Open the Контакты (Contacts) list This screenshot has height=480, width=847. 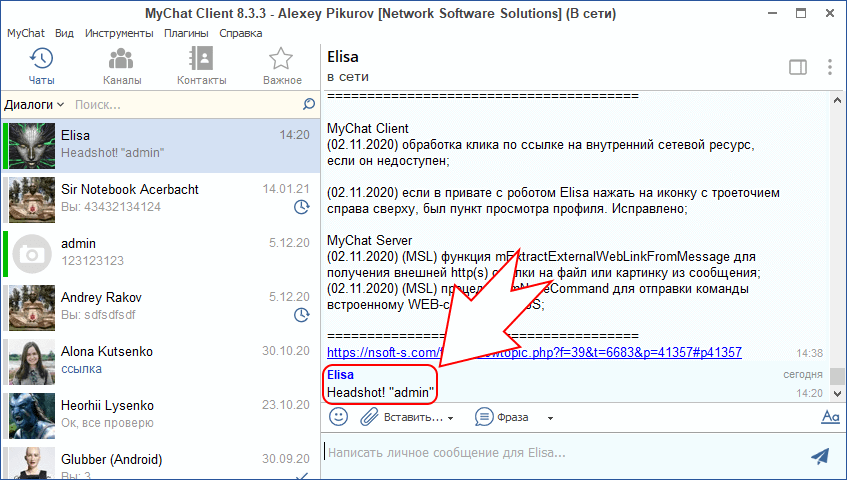pos(201,66)
